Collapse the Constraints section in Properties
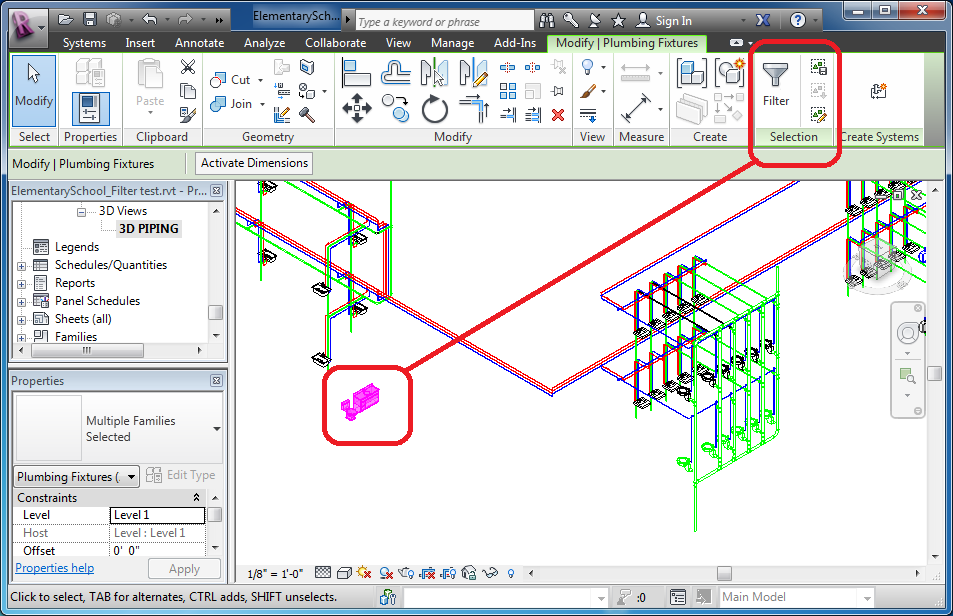 [x=198, y=497]
